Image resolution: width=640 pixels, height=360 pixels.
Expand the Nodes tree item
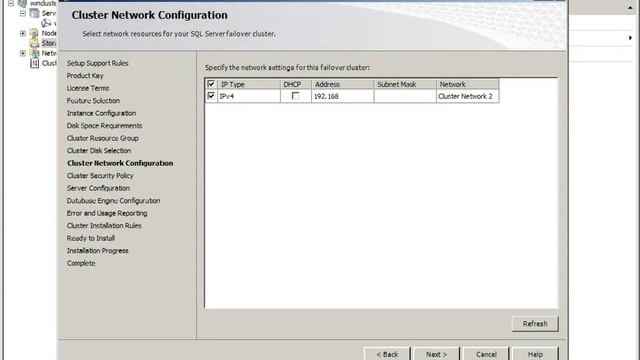click(23, 33)
